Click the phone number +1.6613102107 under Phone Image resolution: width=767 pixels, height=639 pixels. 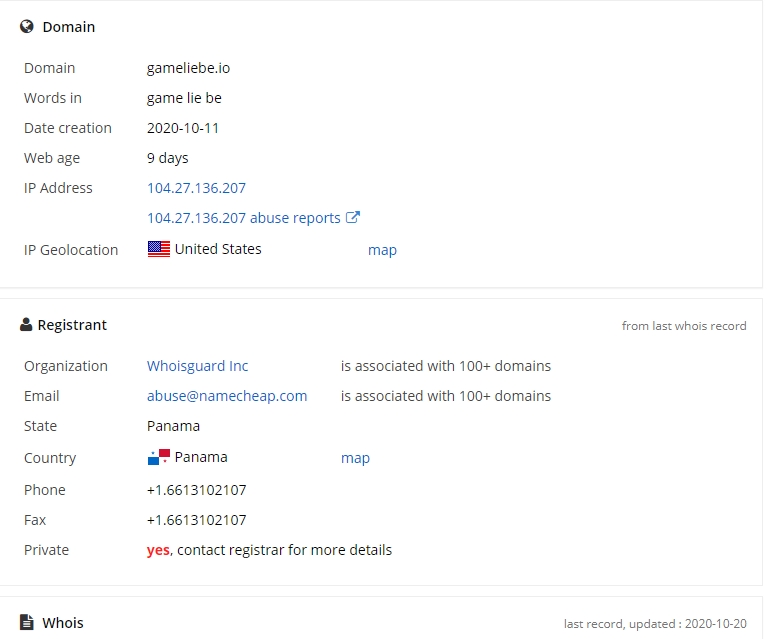[x=197, y=490]
